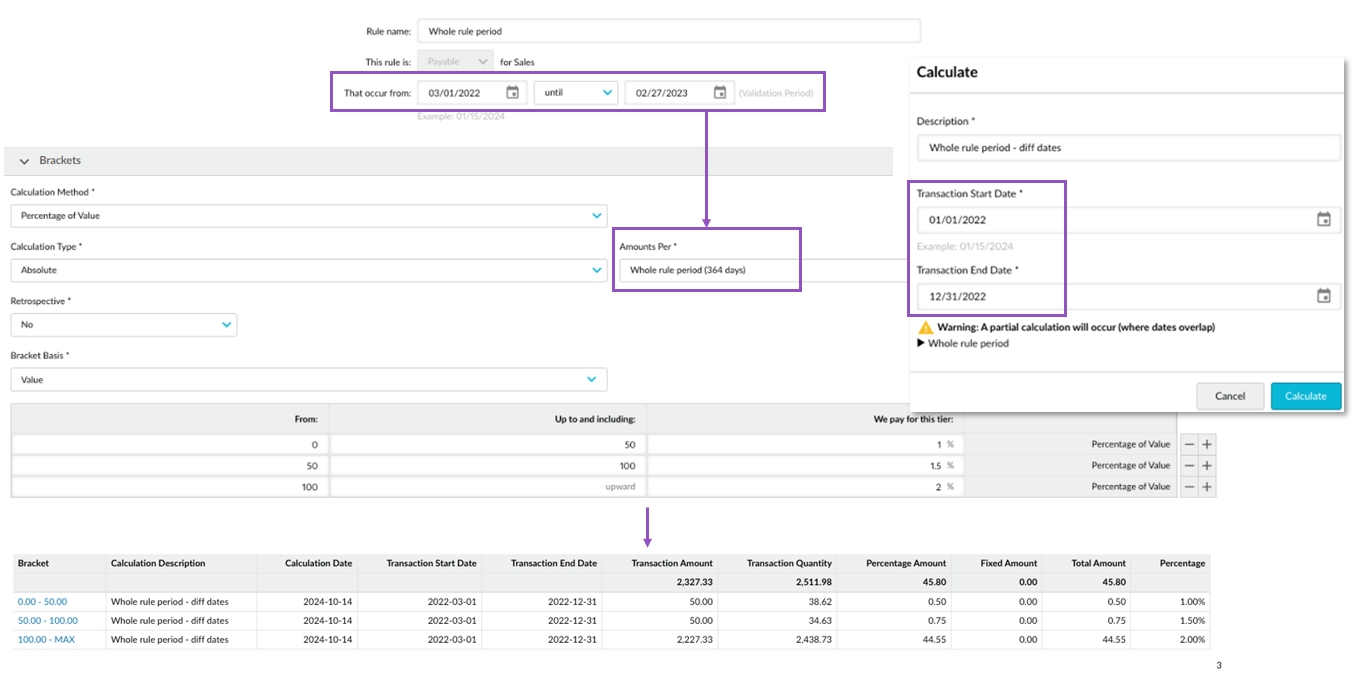Add a row after the 100 upward bracket
1352x676 pixels.
pos(1207,487)
